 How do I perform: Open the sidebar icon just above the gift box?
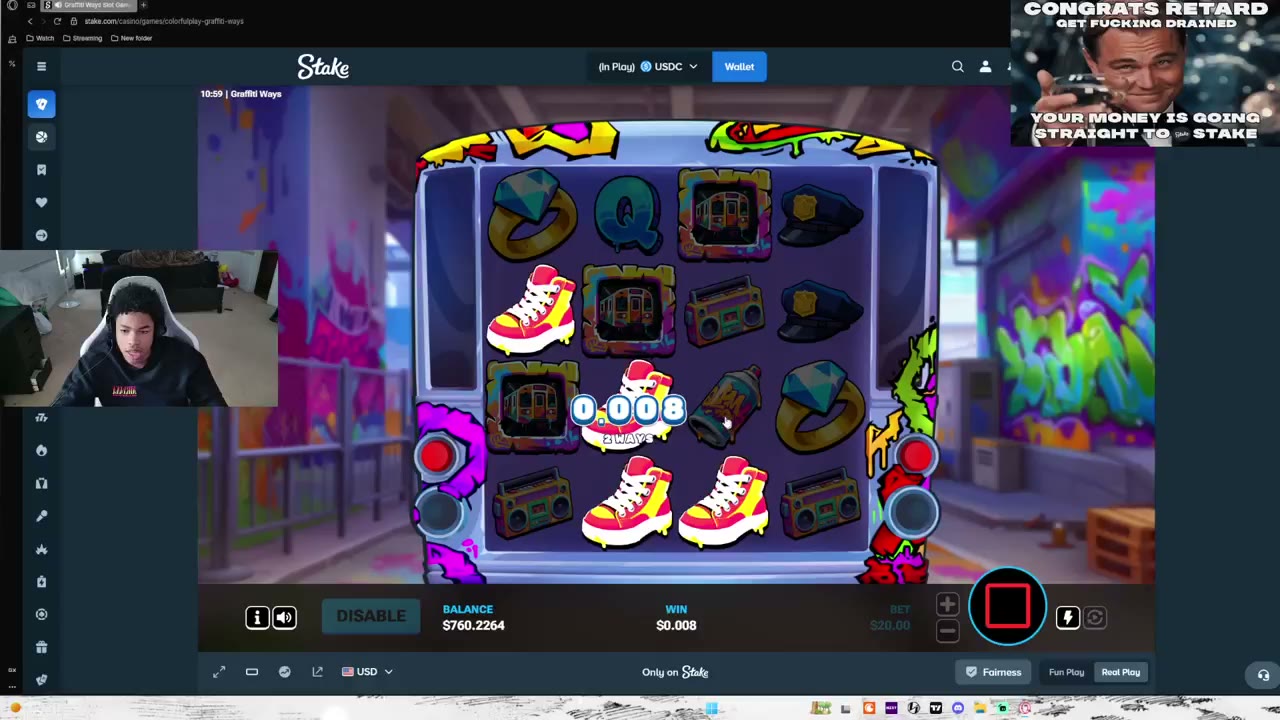(41, 614)
